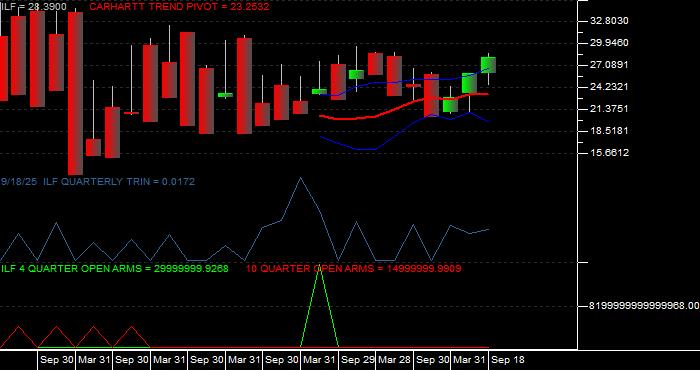Click the 24.2321 price axis value
This screenshot has height=370, width=700.
point(608,87)
